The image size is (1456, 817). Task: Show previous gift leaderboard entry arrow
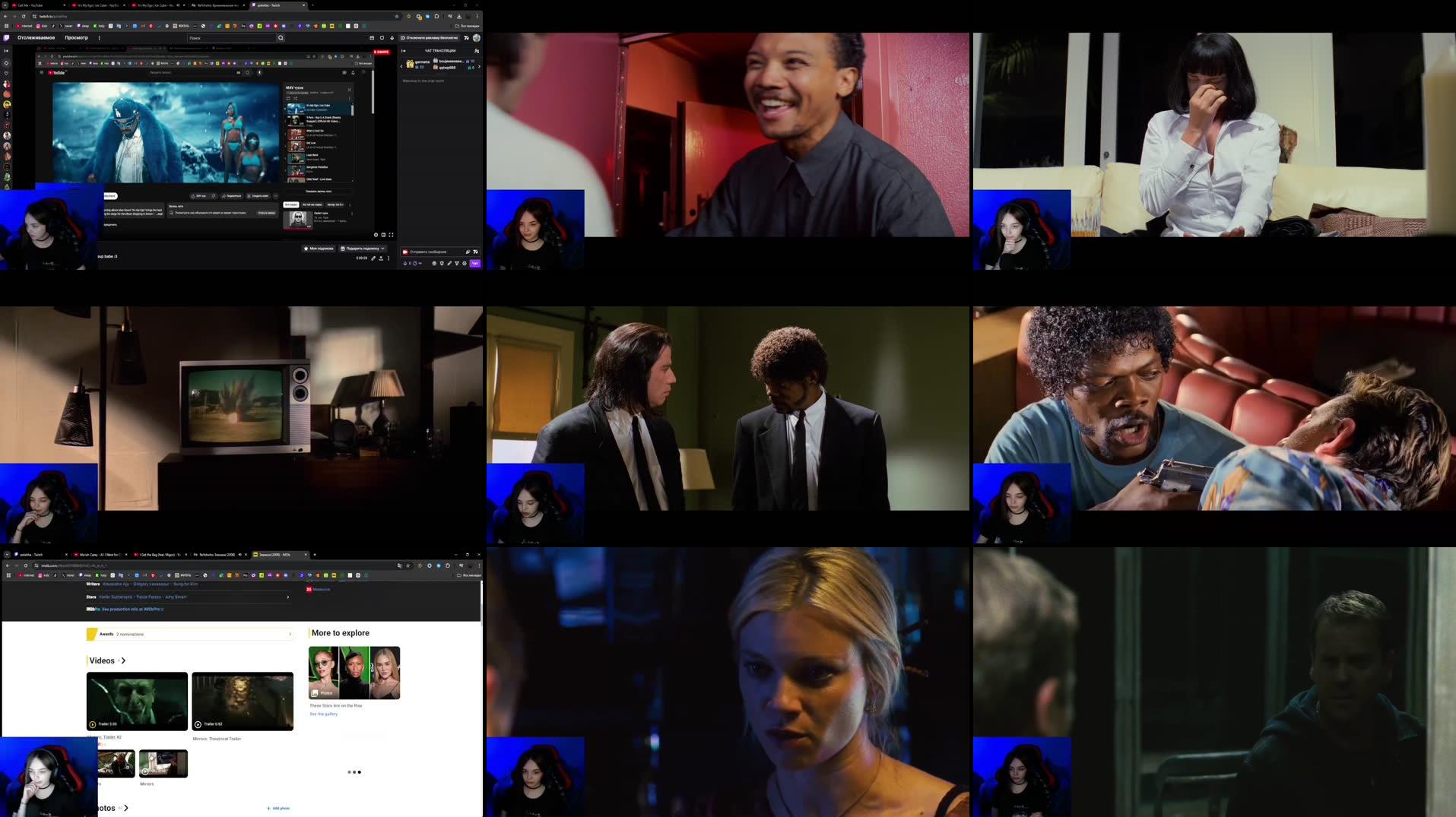[x=401, y=66]
